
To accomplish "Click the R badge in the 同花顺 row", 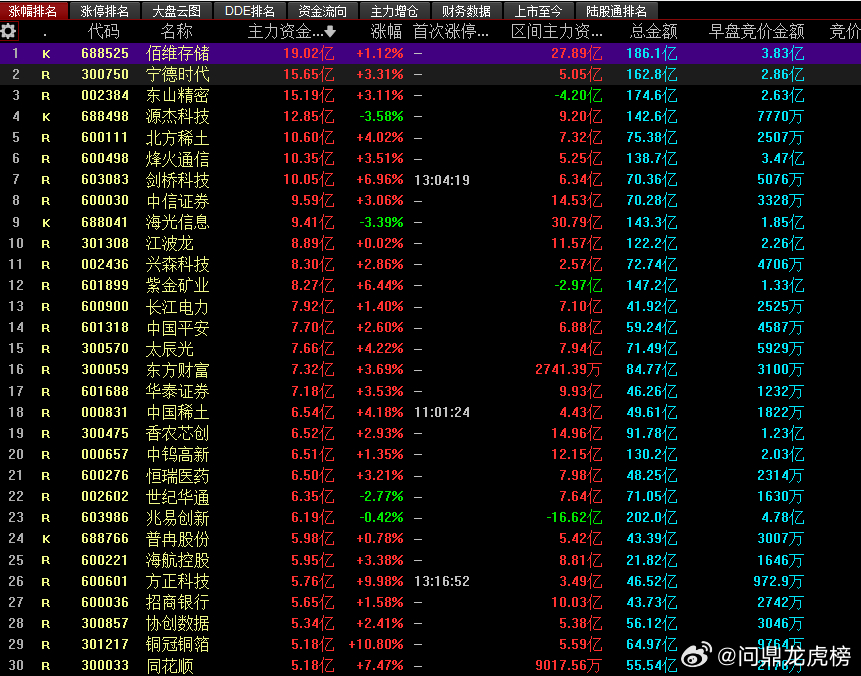I will 46,666.
